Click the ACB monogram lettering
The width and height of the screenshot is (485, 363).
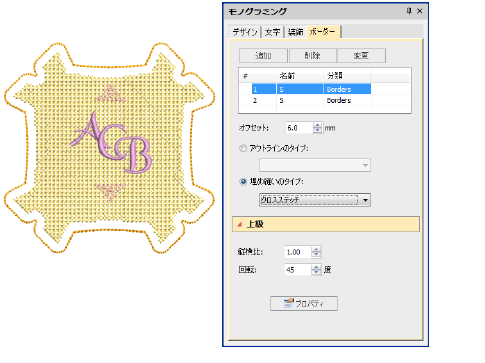tap(112, 143)
